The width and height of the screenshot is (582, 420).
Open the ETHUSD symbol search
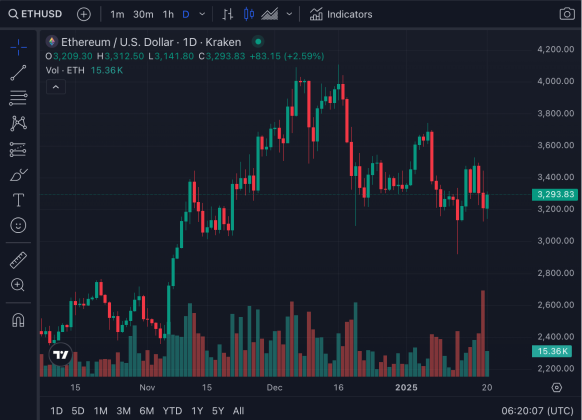pos(35,14)
